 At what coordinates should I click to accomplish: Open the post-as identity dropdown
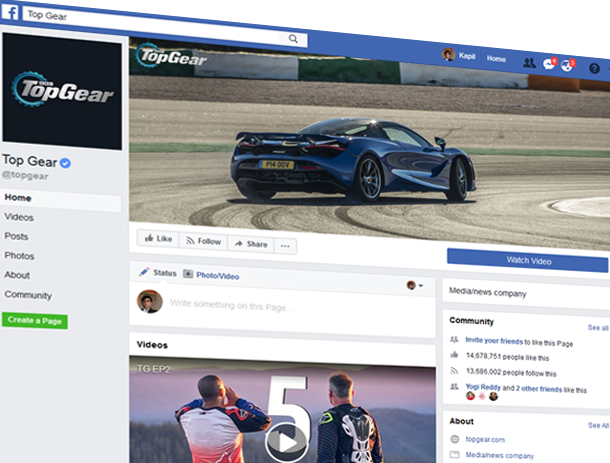415,285
